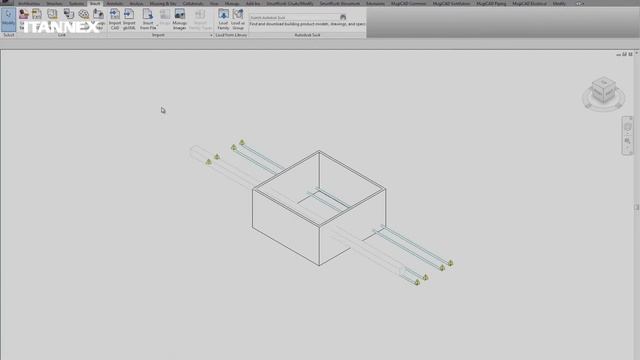Screen dimensions: 640x360
Task: Select the Modify arrow tool
Action: pos(8,19)
